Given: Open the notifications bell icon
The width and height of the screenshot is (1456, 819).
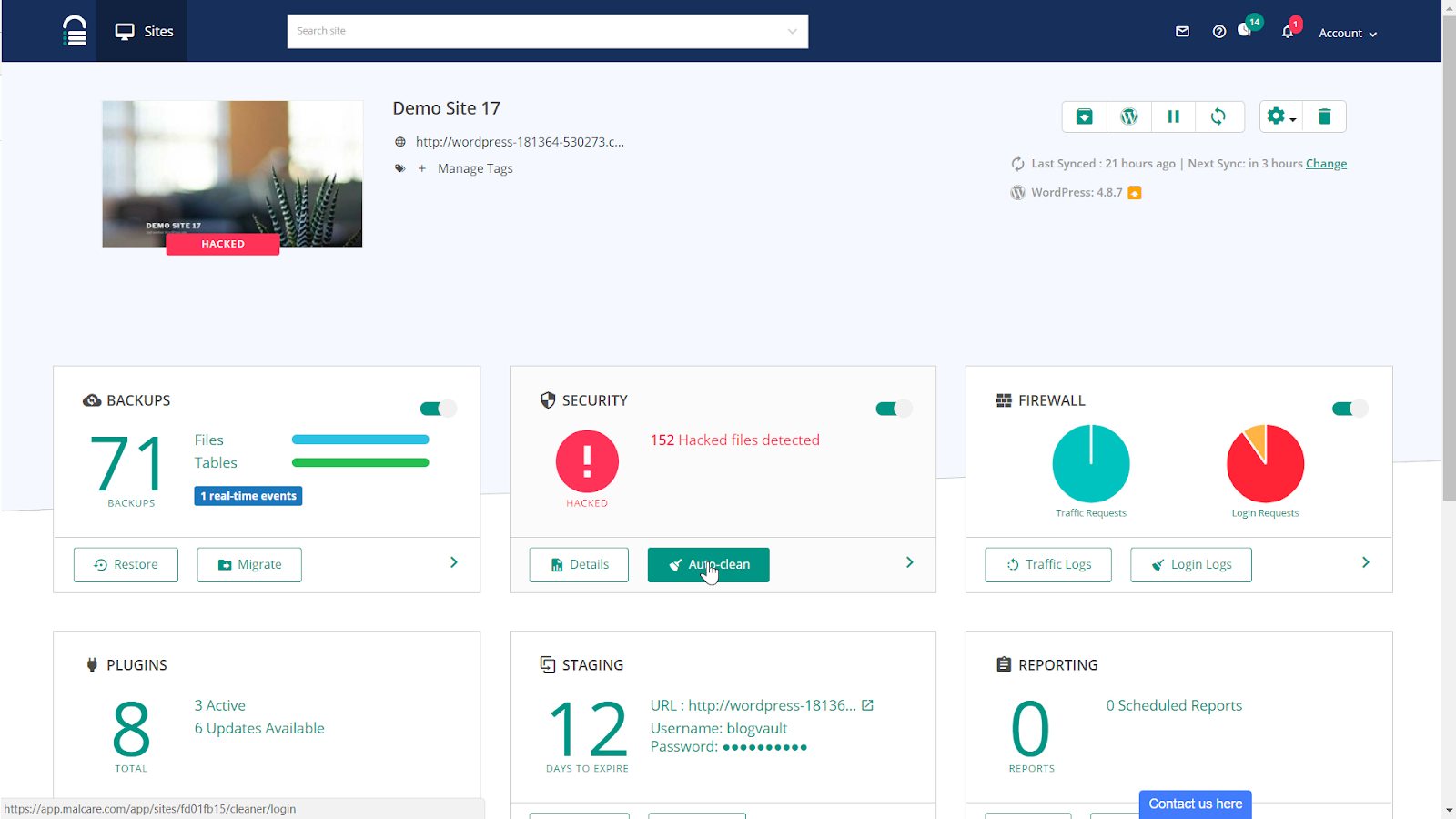Looking at the screenshot, I should [1288, 32].
